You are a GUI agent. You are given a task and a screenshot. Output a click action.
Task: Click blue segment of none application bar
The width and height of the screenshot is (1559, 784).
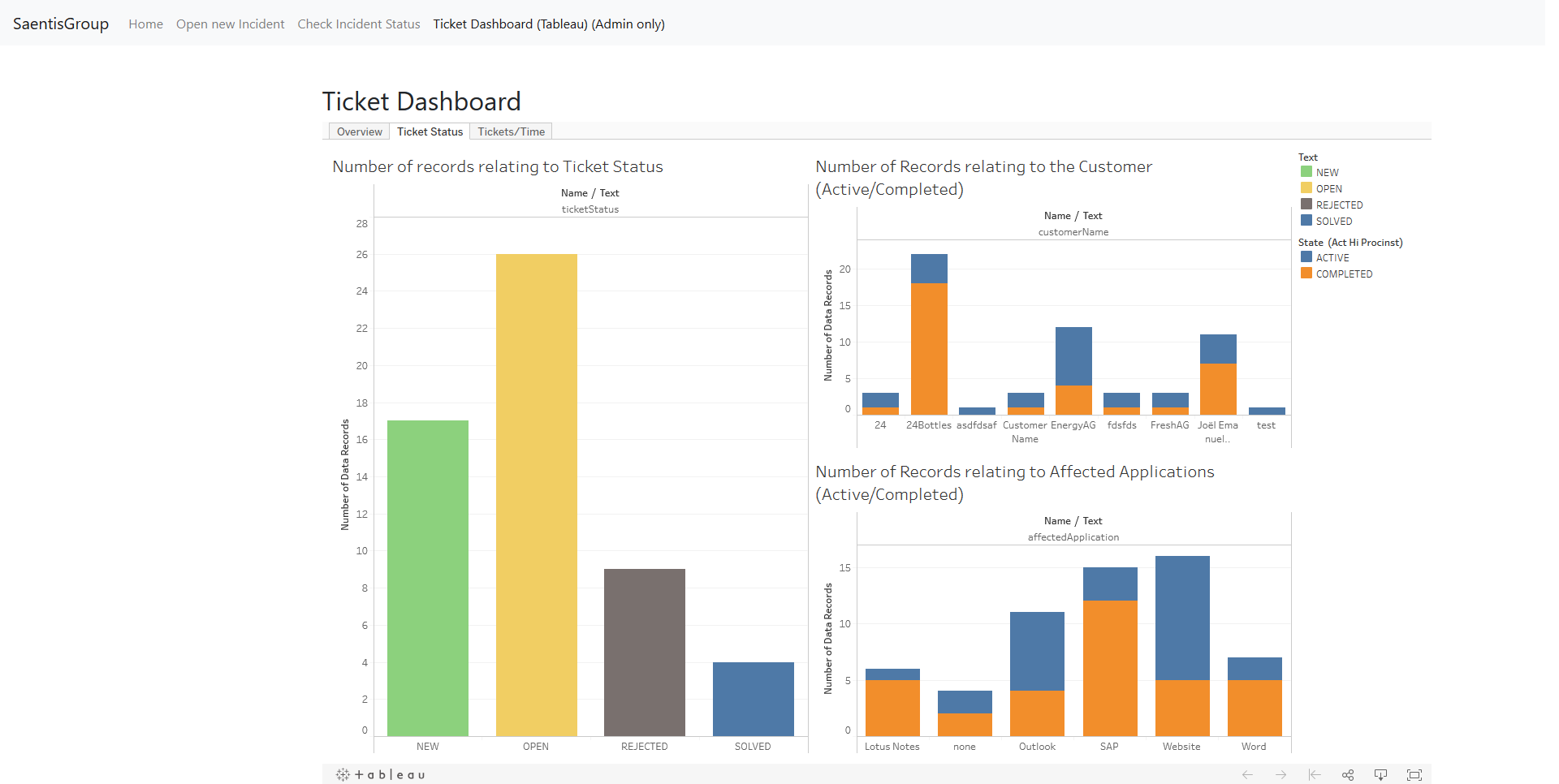pyautogui.click(x=965, y=702)
